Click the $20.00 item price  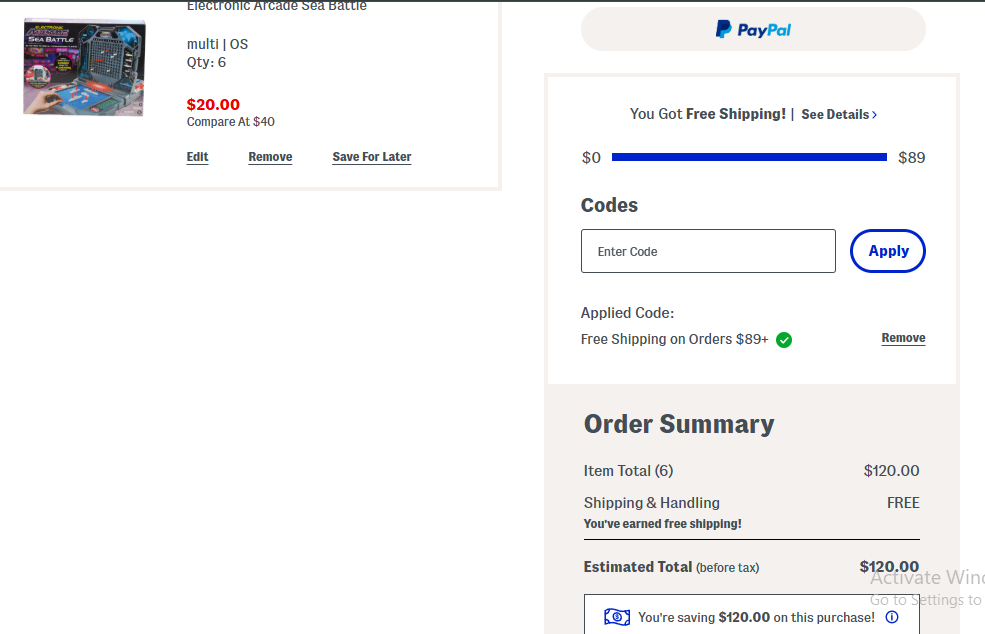tap(213, 104)
